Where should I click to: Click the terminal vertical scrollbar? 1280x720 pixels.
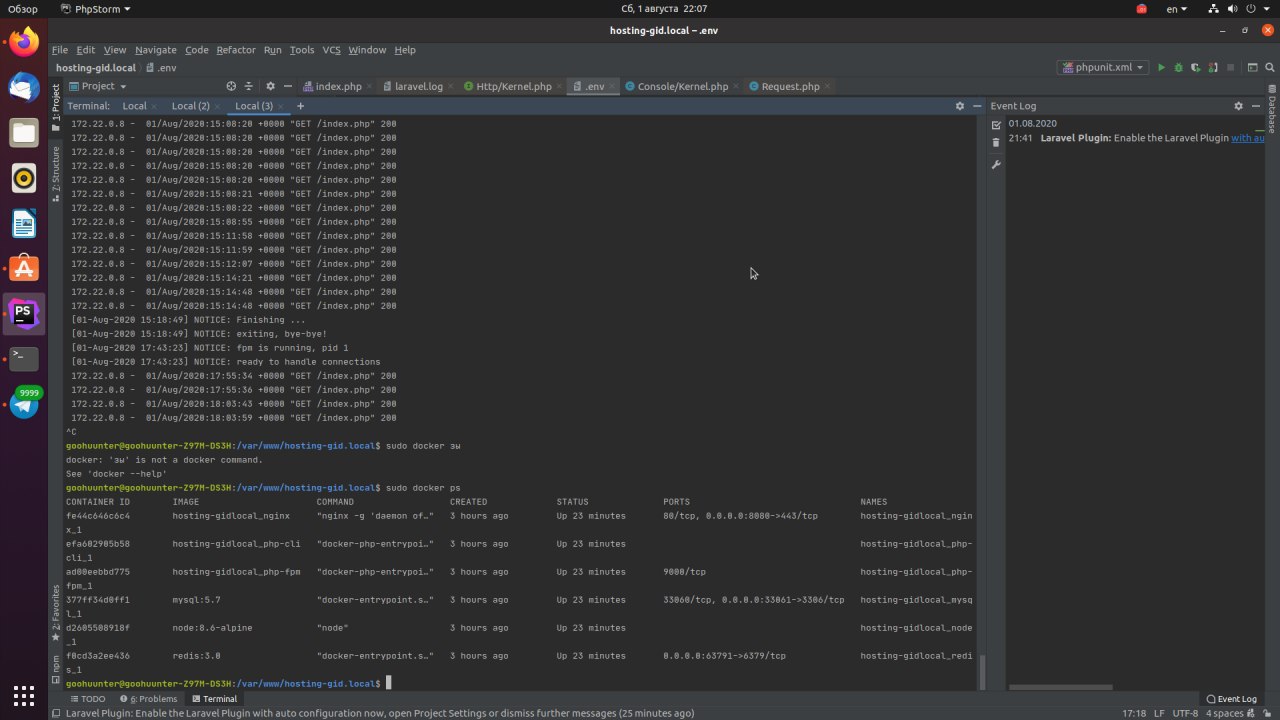point(980,670)
